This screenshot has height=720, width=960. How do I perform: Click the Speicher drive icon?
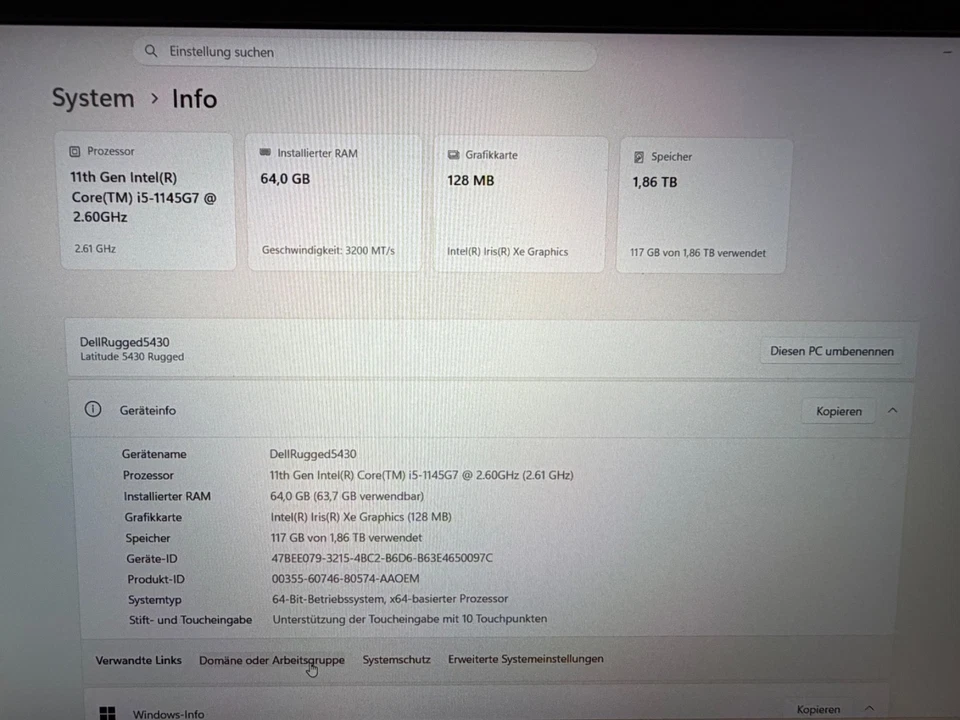pos(639,157)
